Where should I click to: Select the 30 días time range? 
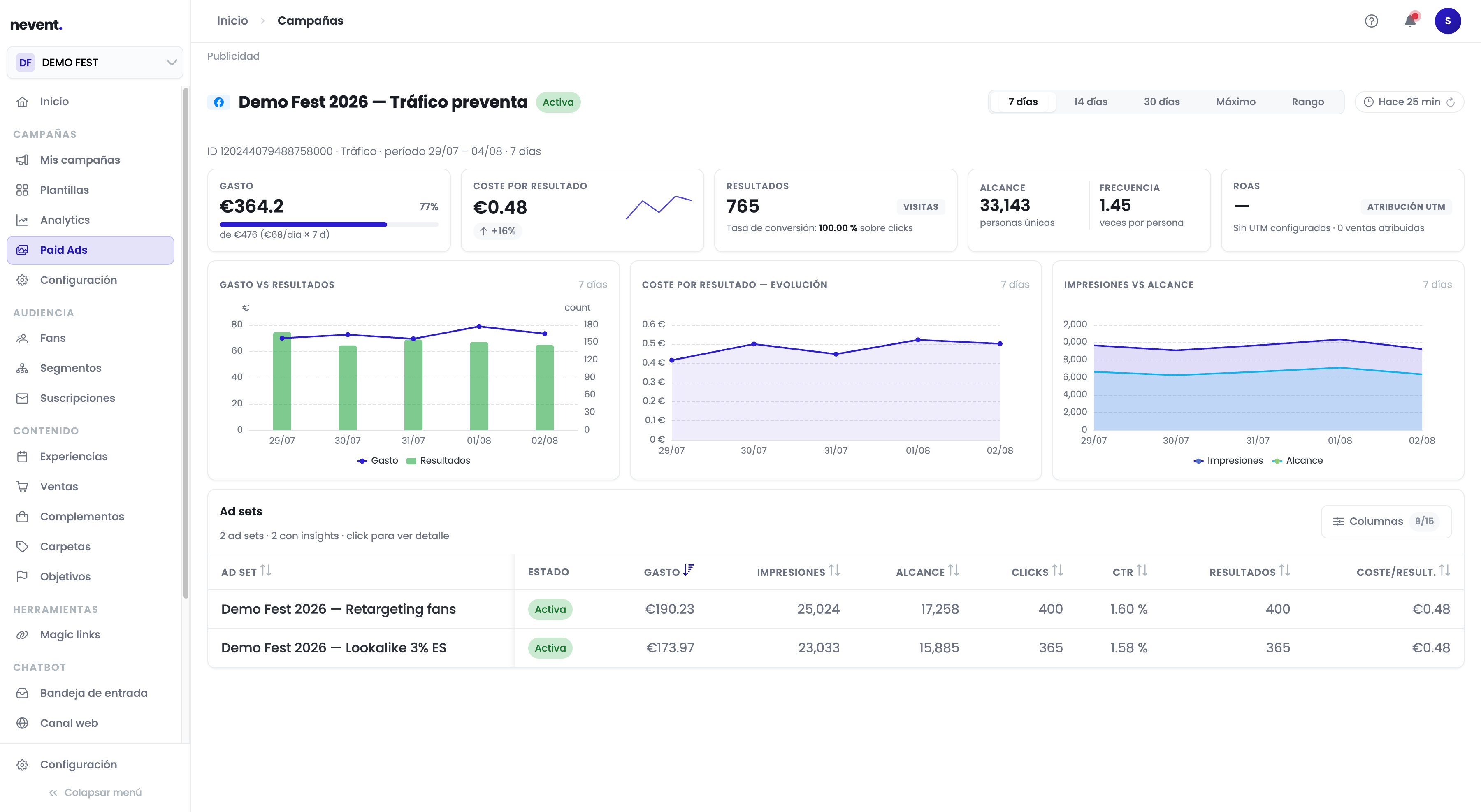[x=1161, y=102]
